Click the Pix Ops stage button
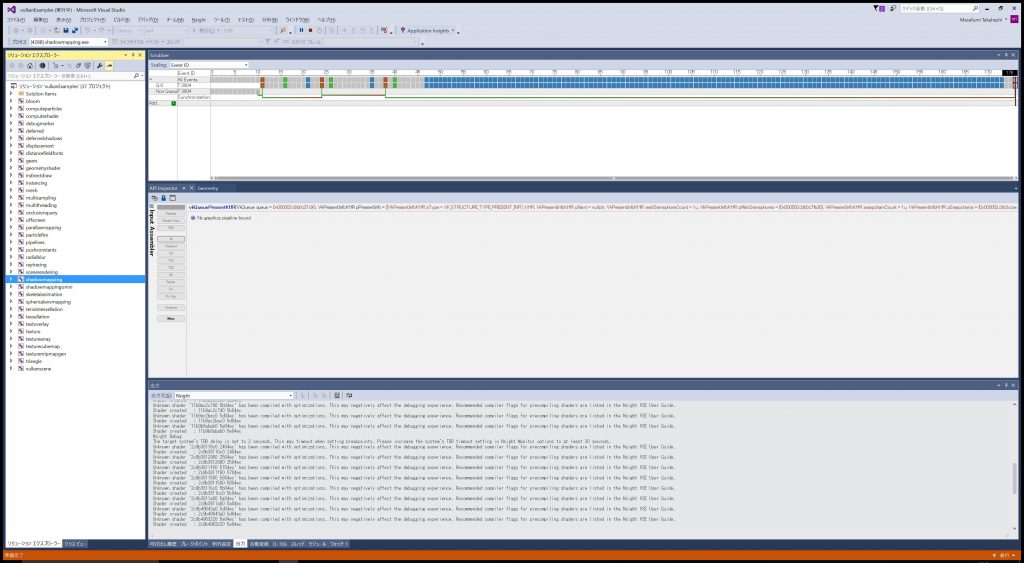 (171, 297)
